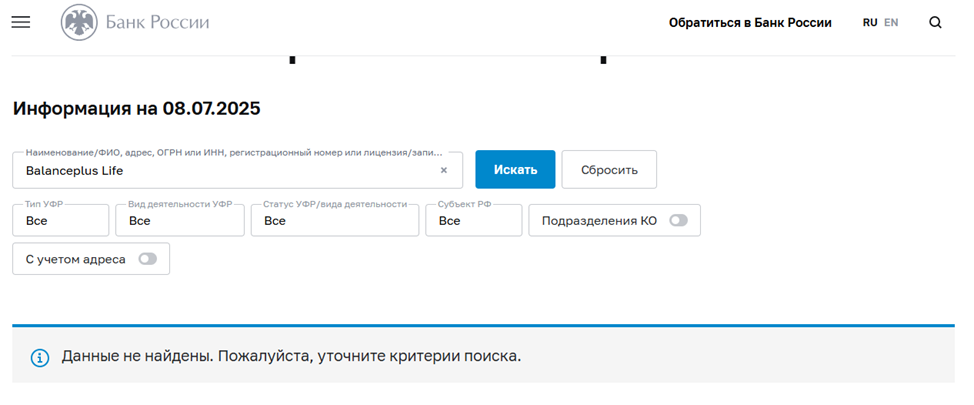974x405 pixels.
Task: Click the Банк России site title
Action: tap(157, 23)
